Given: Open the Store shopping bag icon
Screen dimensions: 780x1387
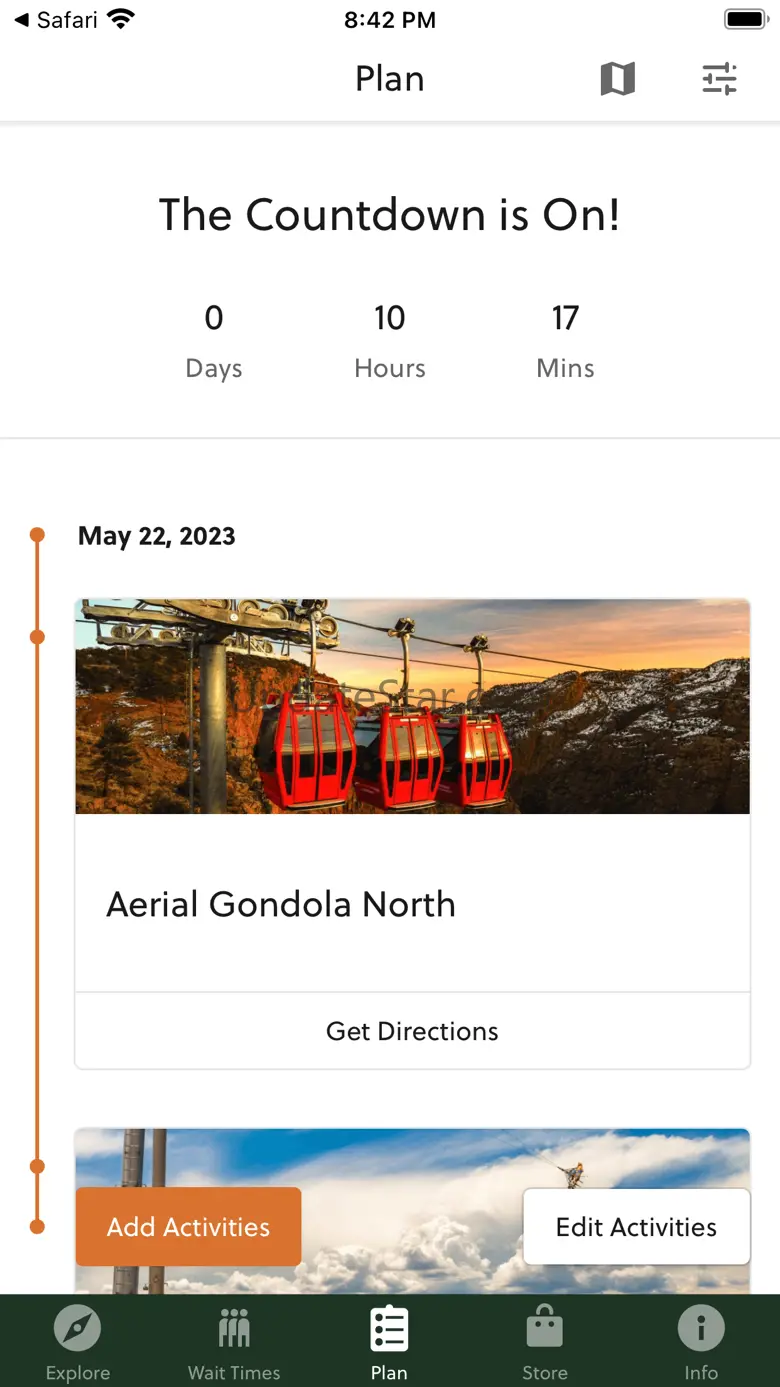Looking at the screenshot, I should point(545,1329).
